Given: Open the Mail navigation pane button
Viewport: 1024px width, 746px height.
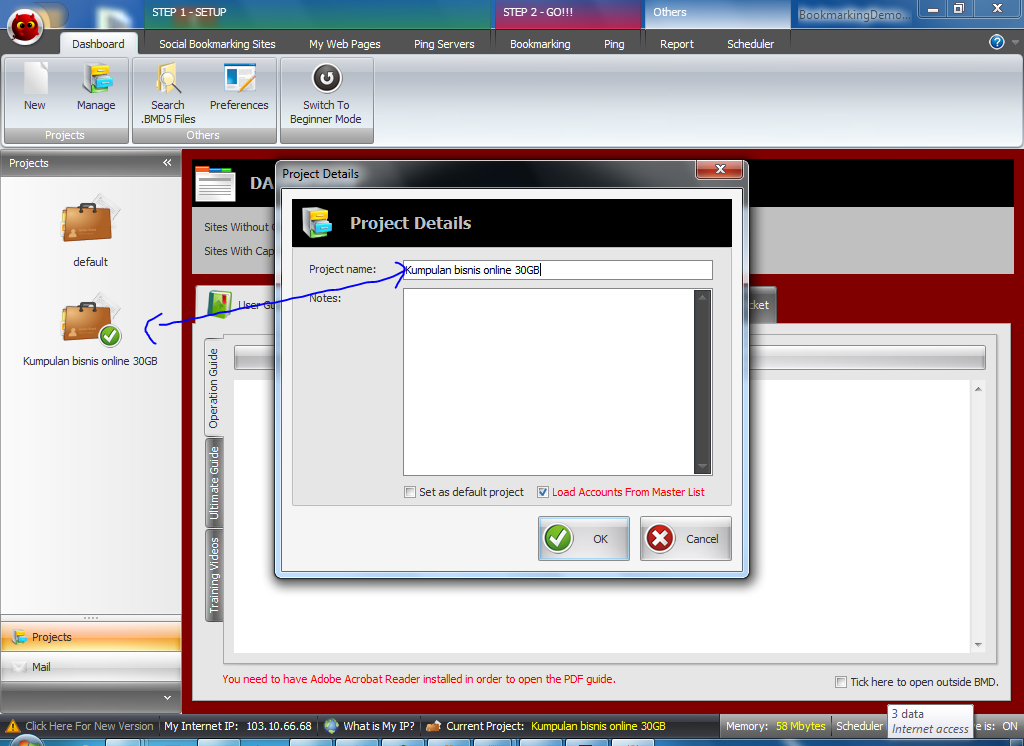Looking at the screenshot, I should point(91,667).
